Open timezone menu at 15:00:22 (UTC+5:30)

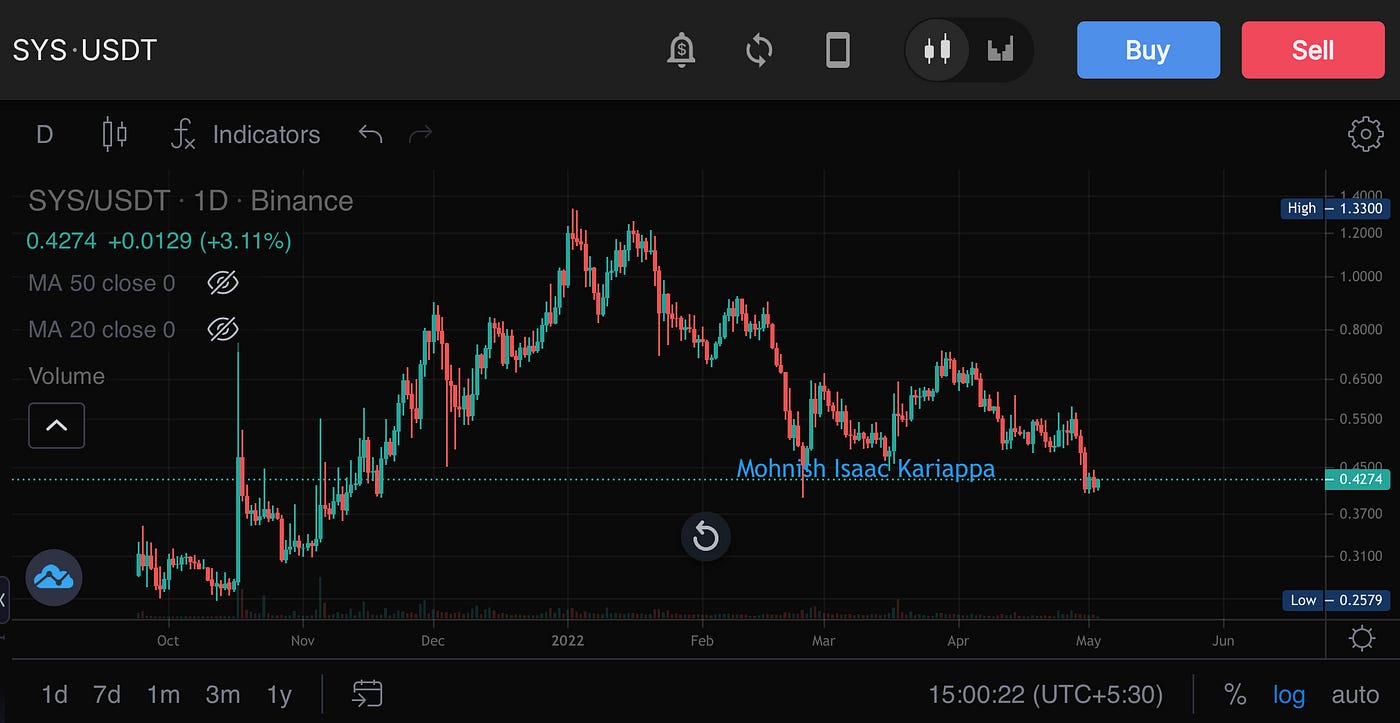click(1046, 694)
